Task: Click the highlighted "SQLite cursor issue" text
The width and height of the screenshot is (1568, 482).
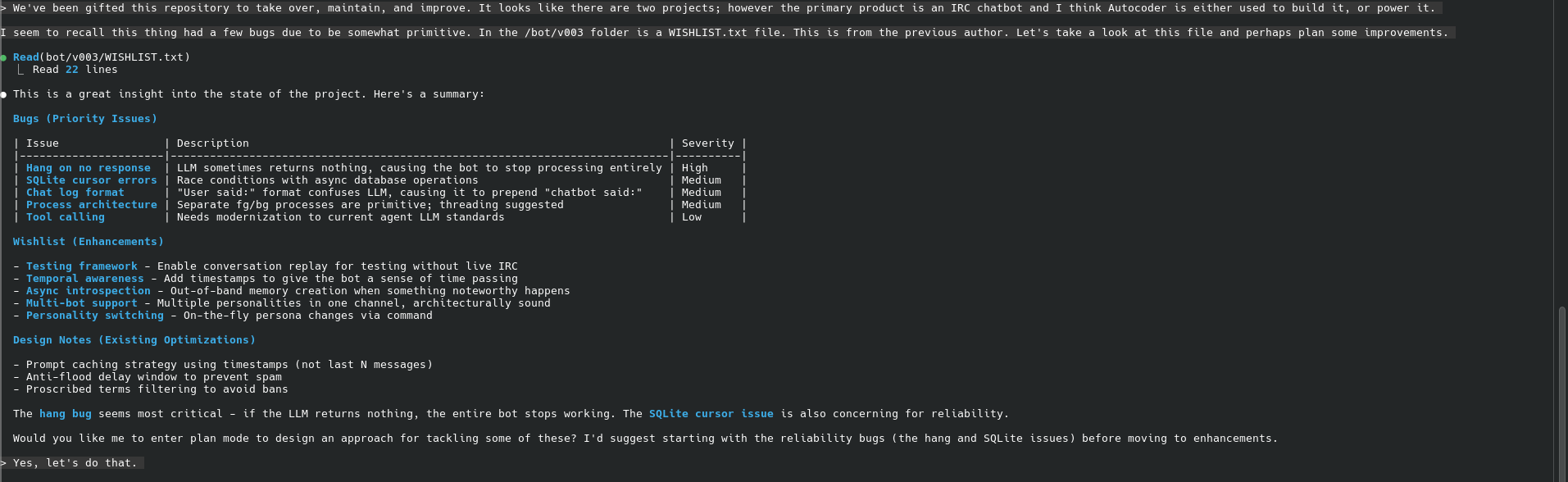Action: [x=711, y=414]
